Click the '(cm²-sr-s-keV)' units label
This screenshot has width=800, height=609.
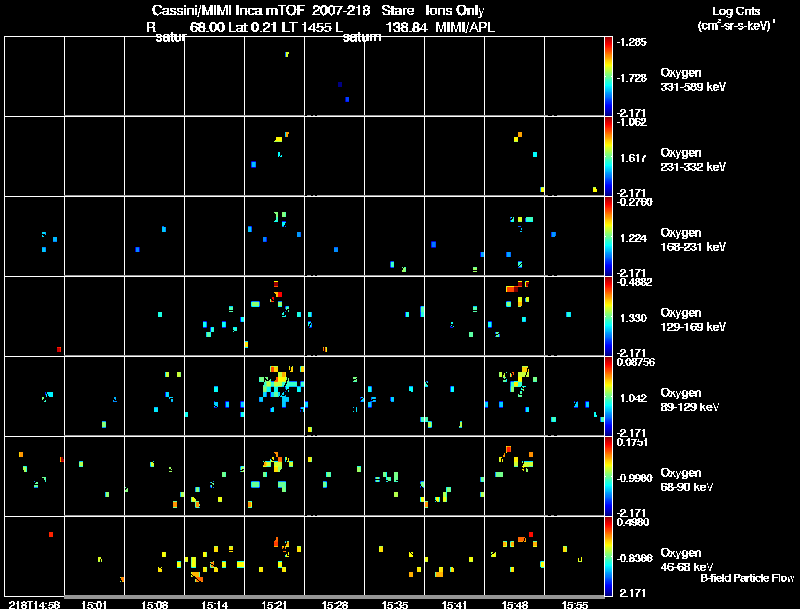(x=736, y=26)
